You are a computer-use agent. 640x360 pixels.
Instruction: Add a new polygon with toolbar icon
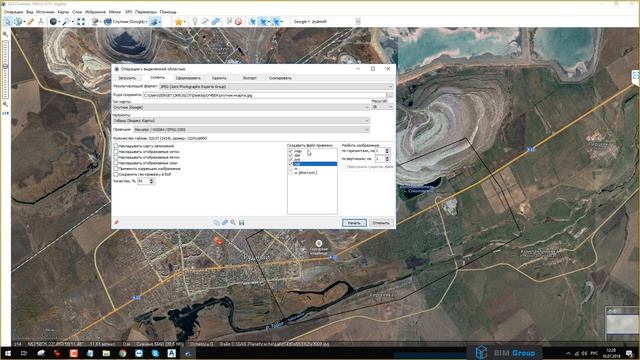coord(216,22)
